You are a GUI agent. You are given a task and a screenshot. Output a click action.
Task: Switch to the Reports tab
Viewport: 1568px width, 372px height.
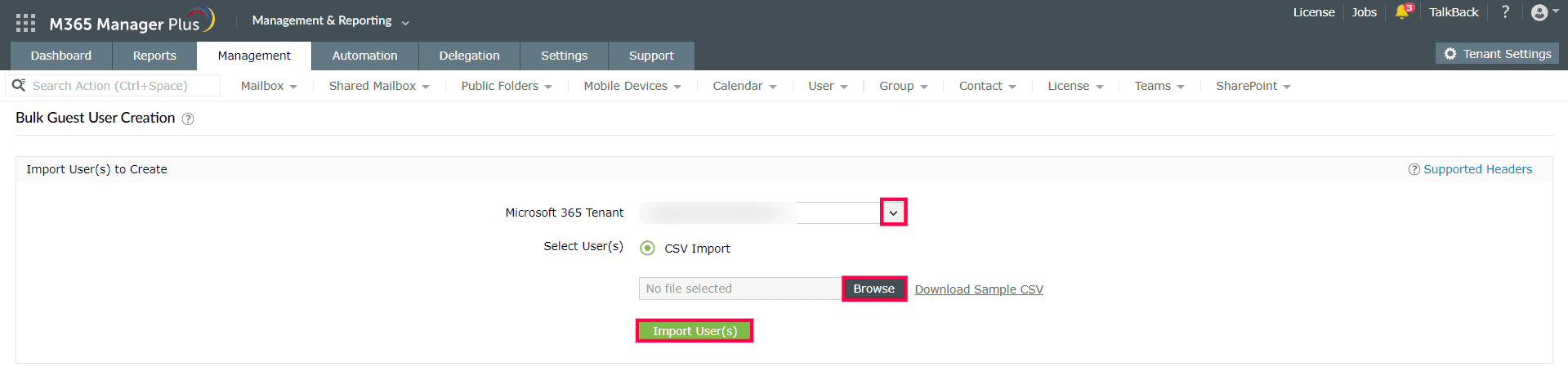click(154, 56)
